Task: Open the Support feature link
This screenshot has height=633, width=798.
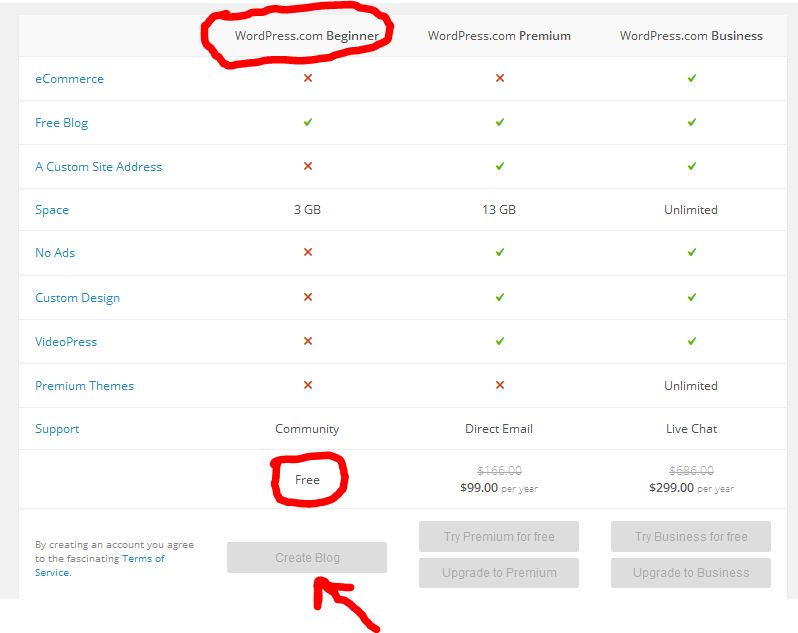Action: pos(57,429)
